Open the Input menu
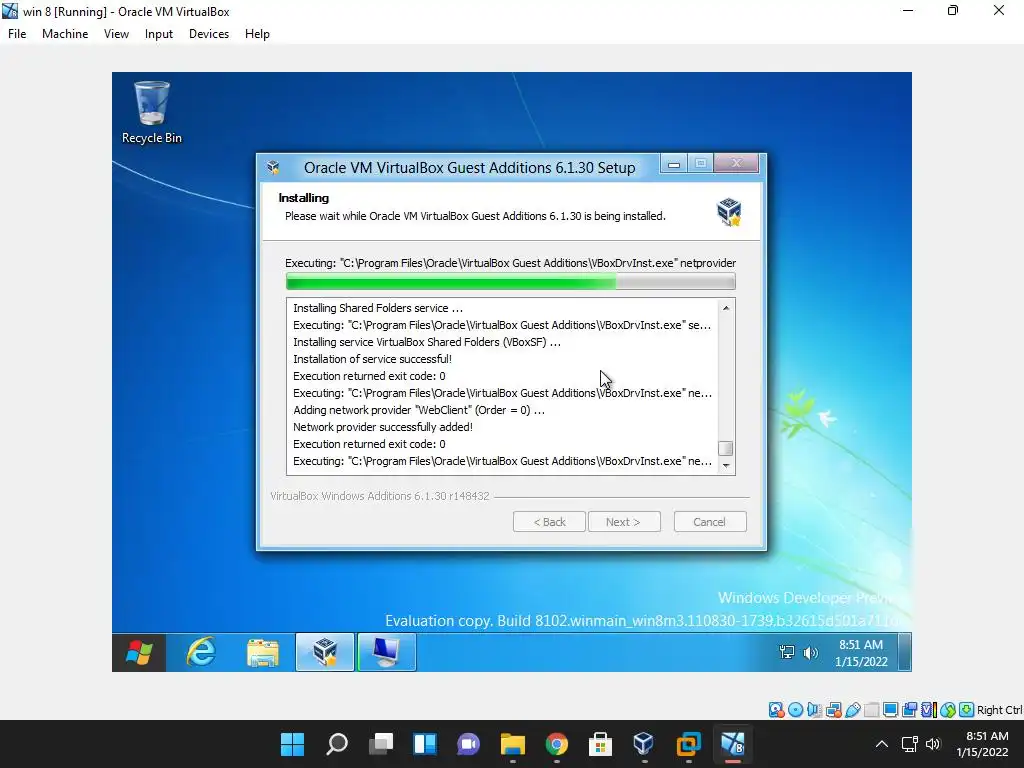The width and height of the screenshot is (1024, 768). coord(159,34)
